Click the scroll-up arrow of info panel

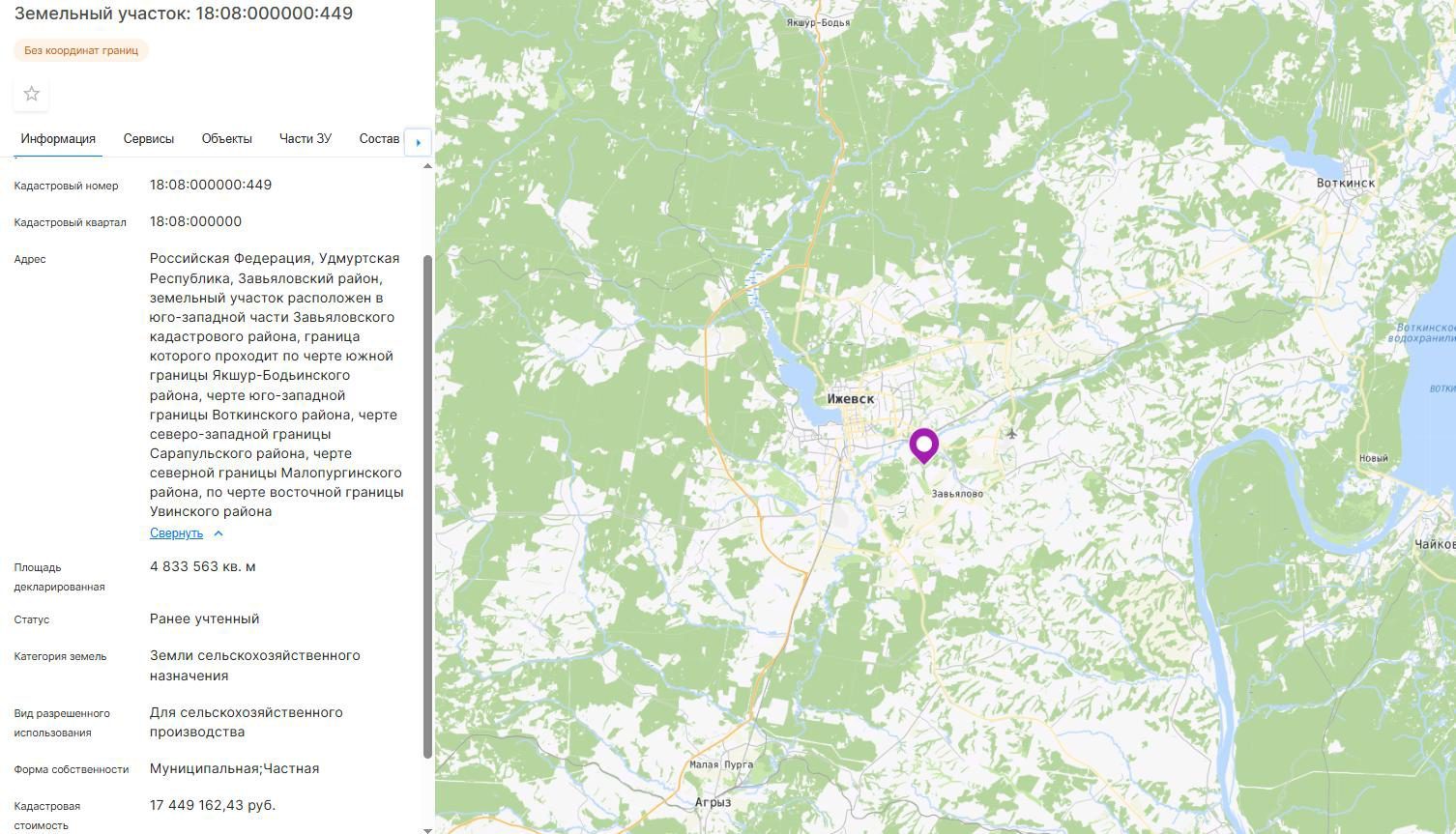click(428, 166)
